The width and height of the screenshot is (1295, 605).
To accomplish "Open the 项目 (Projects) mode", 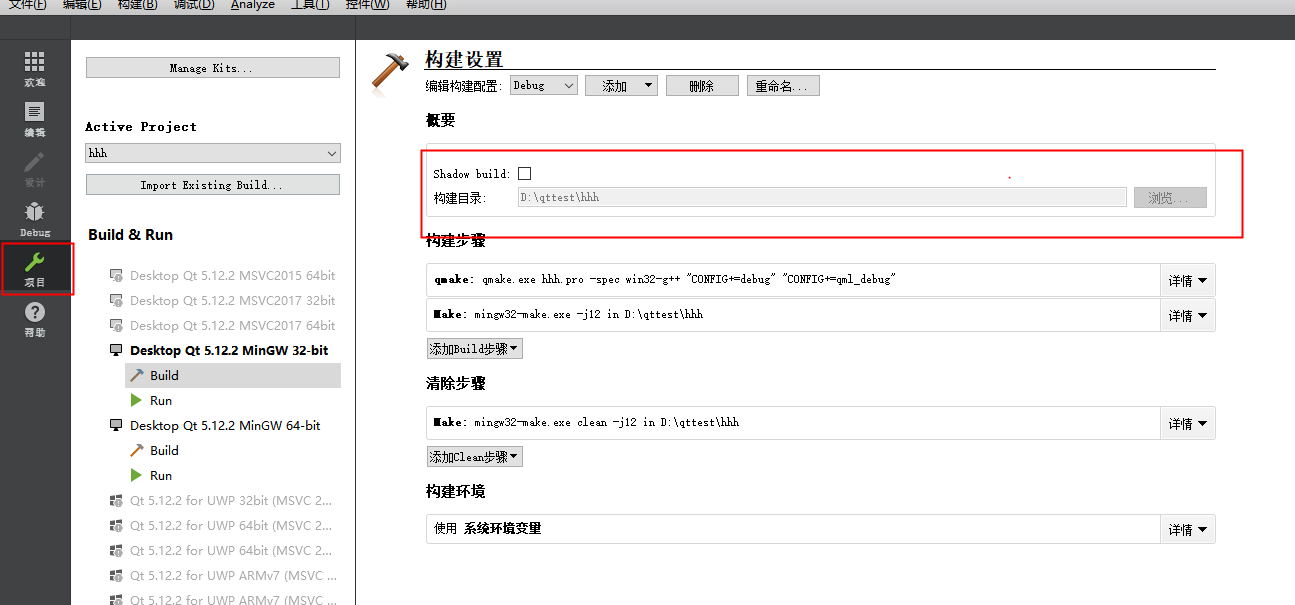I will point(35,270).
